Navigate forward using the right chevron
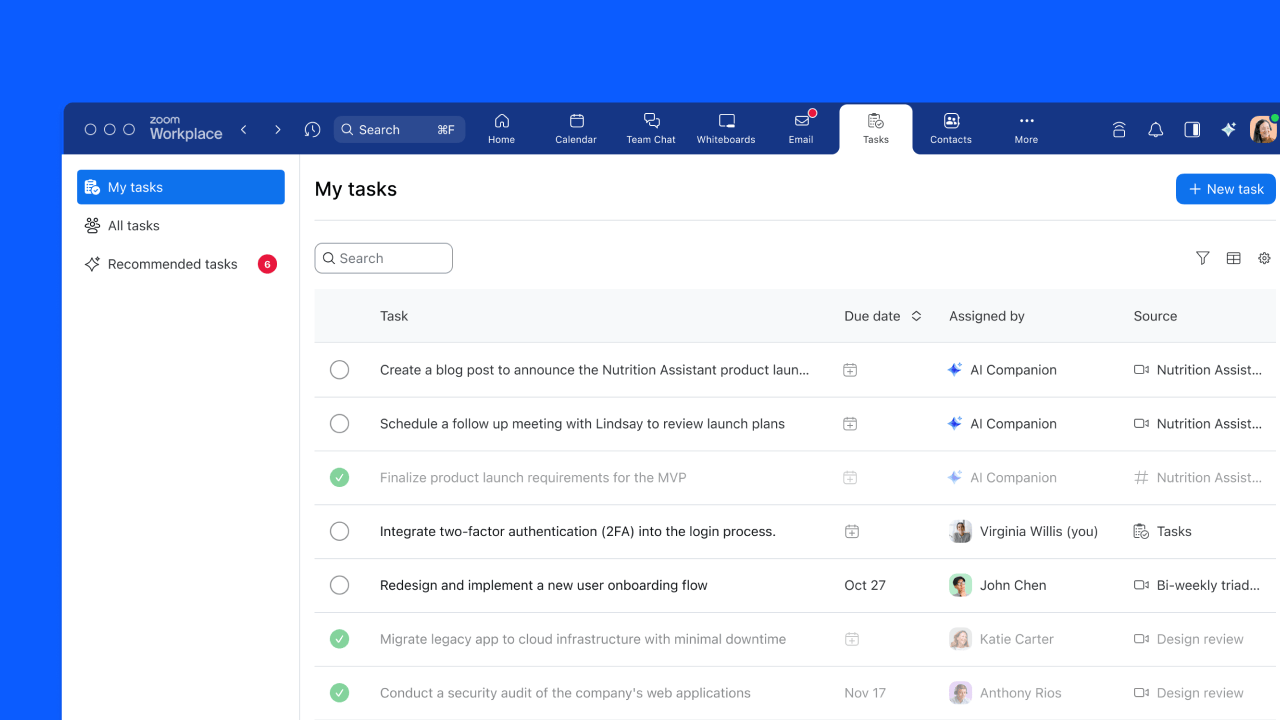This screenshot has height=720, width=1280. [x=277, y=129]
